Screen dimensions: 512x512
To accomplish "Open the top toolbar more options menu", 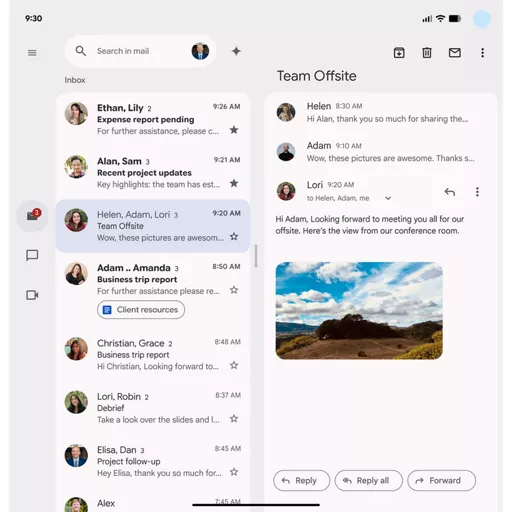I will pyautogui.click(x=482, y=53).
